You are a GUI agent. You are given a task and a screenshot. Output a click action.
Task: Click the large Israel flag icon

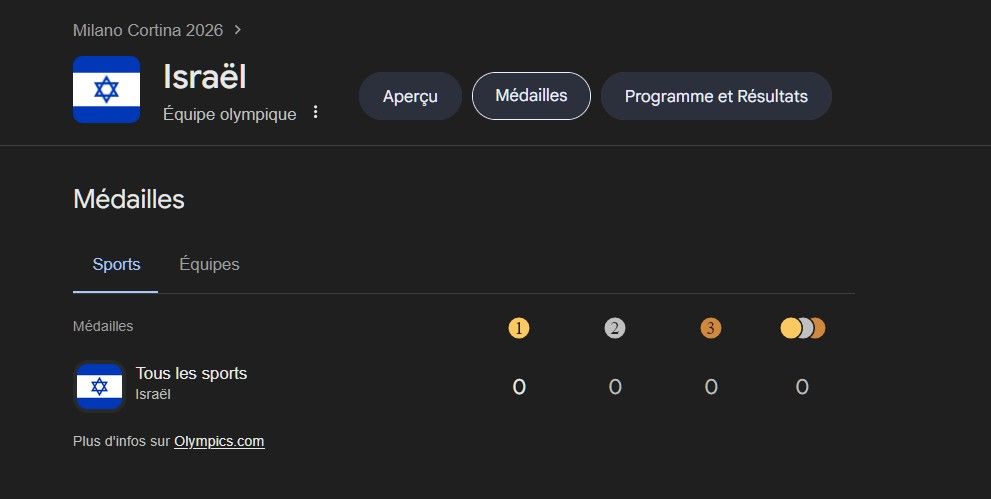pos(106,90)
